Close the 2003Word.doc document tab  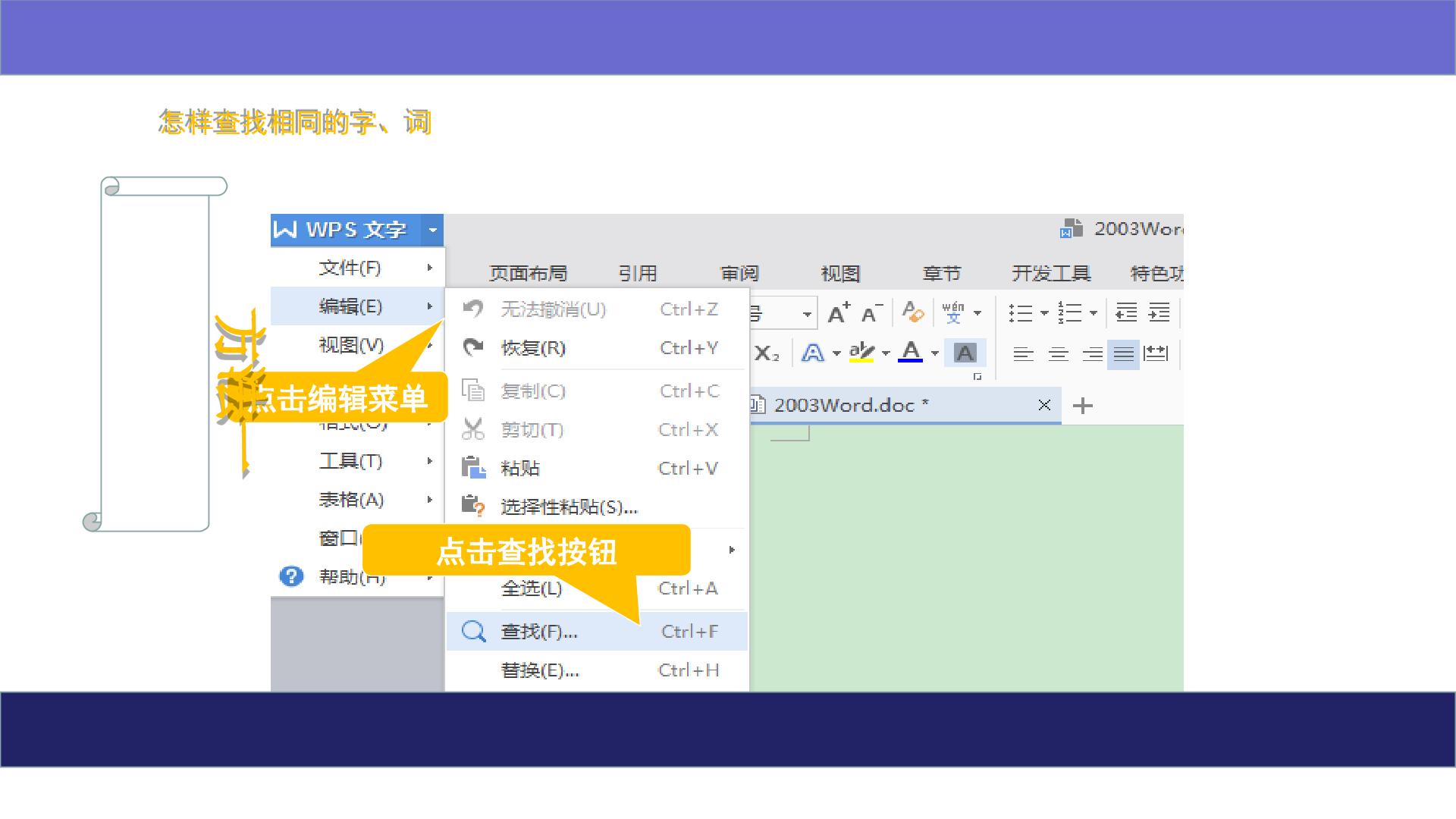click(x=1044, y=405)
